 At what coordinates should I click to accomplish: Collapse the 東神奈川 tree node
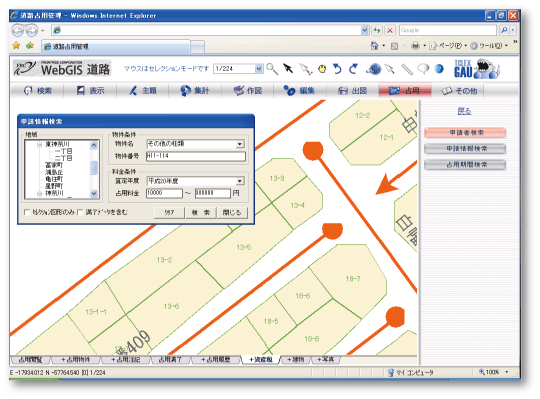point(40,145)
